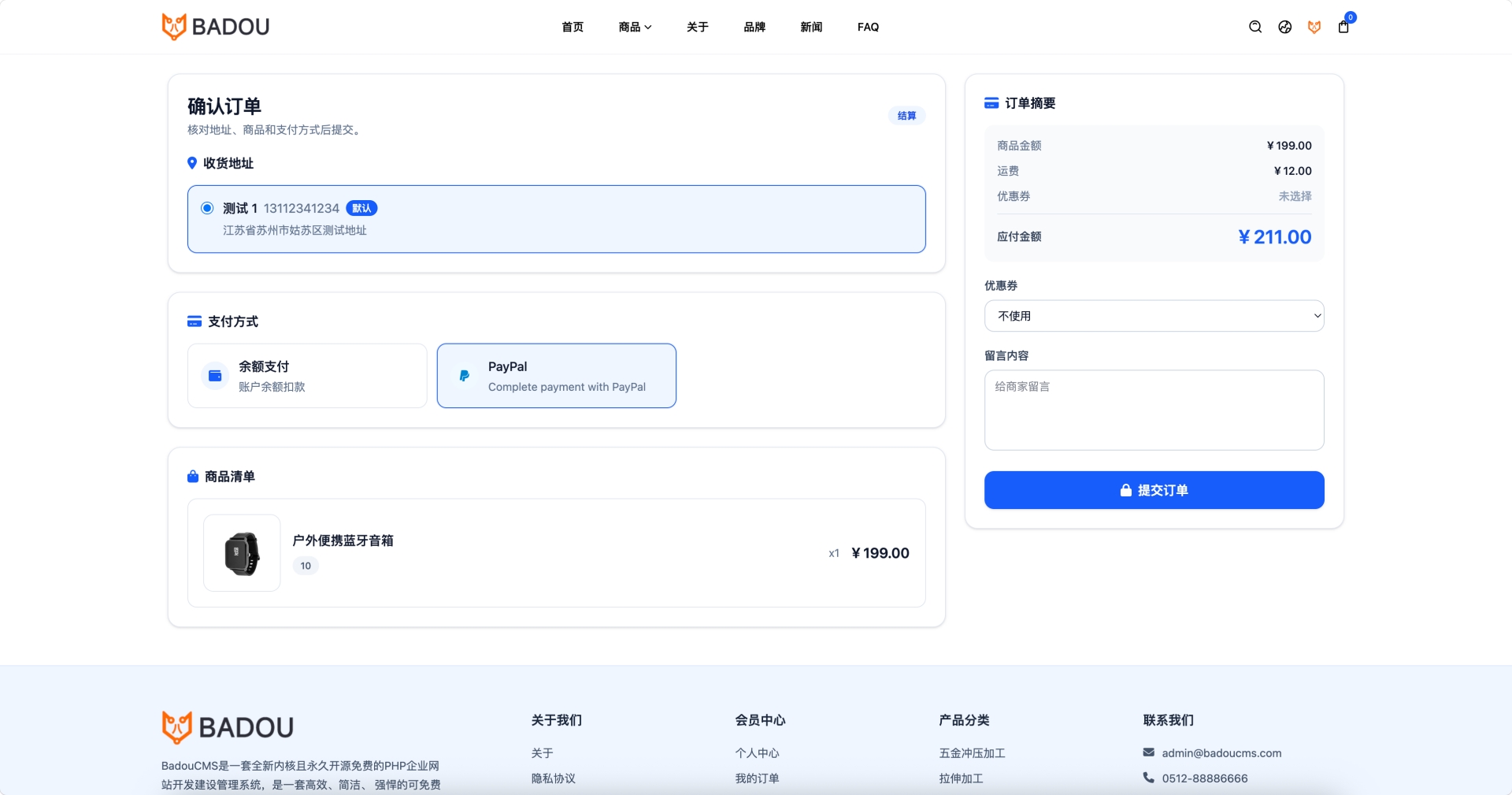The image size is (1512, 795).
Task: Click the 未选择 coupon status text
Action: 1295,196
